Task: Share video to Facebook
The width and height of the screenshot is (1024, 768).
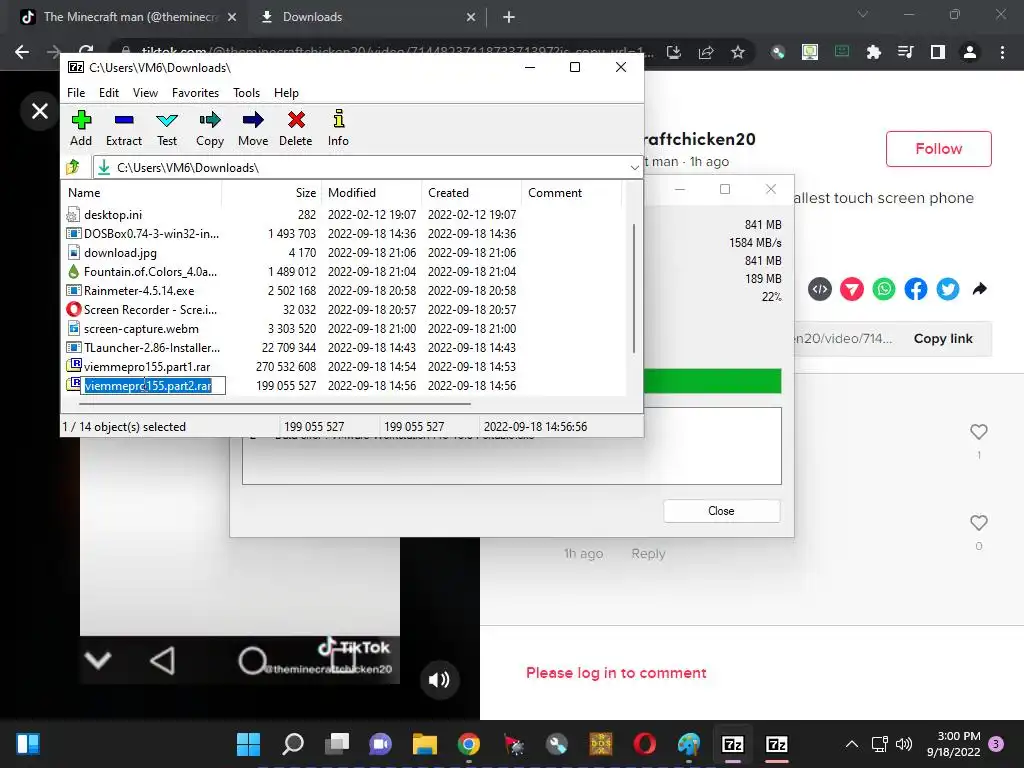Action: click(x=916, y=289)
